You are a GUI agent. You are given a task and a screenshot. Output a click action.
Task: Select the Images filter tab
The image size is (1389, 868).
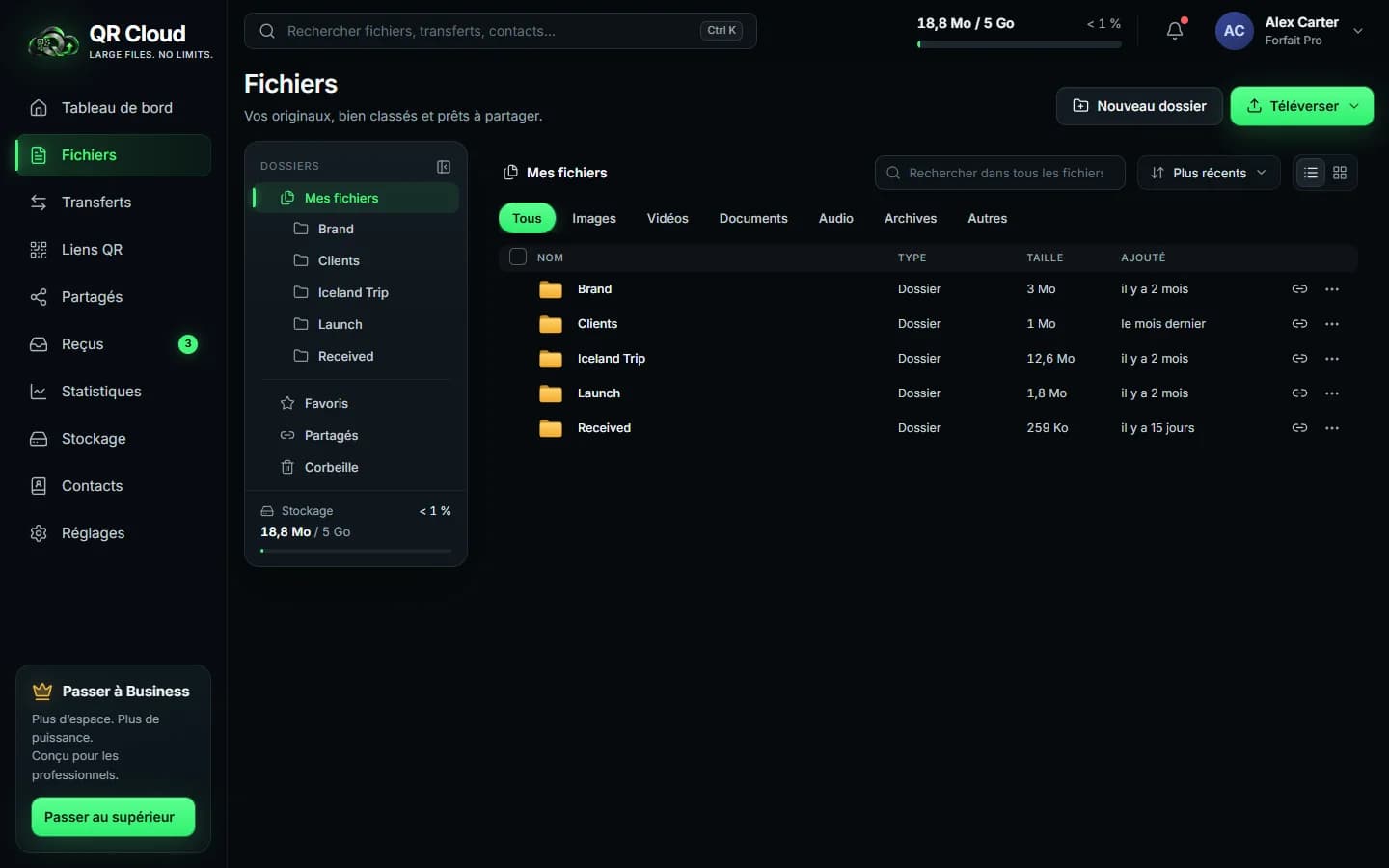594,219
